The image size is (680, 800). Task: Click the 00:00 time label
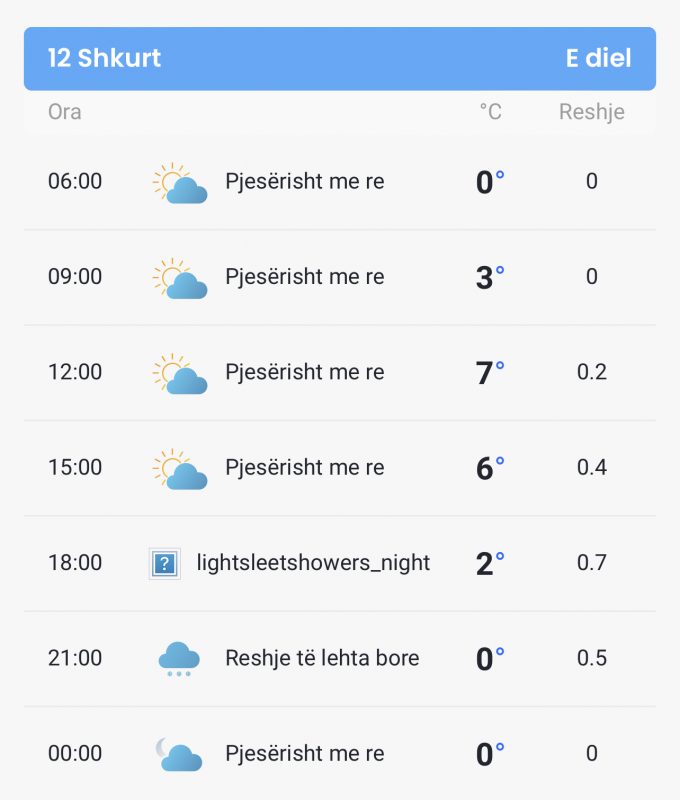click(75, 754)
